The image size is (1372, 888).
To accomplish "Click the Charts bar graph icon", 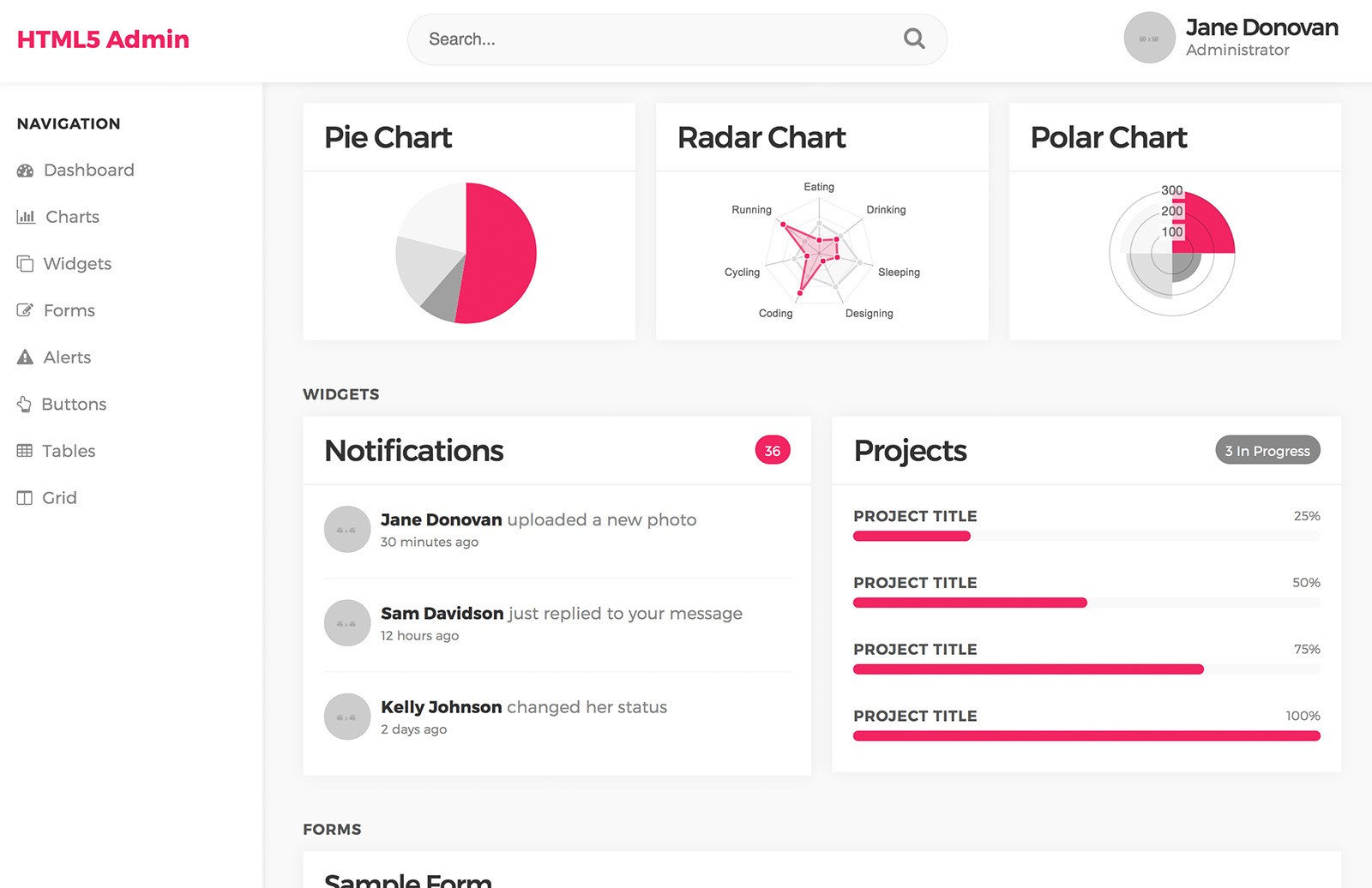I will 26,217.
